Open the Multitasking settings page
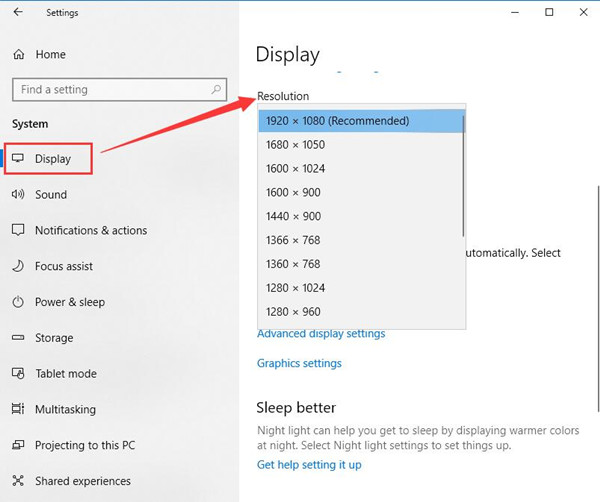The width and height of the screenshot is (600, 502). tap(66, 410)
